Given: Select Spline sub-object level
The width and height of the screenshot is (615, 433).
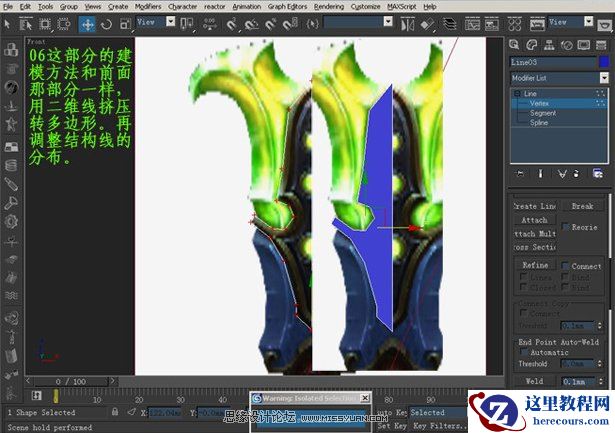Looking at the screenshot, I should [x=539, y=122].
